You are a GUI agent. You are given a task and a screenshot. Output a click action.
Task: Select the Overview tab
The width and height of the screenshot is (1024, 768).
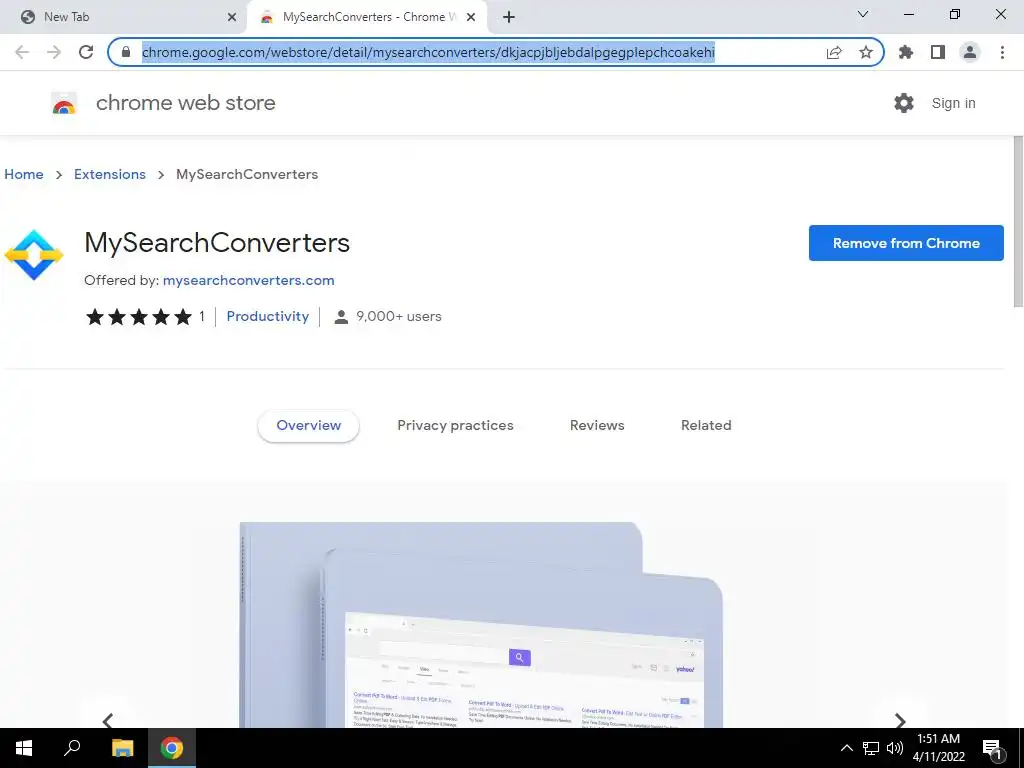tap(308, 426)
